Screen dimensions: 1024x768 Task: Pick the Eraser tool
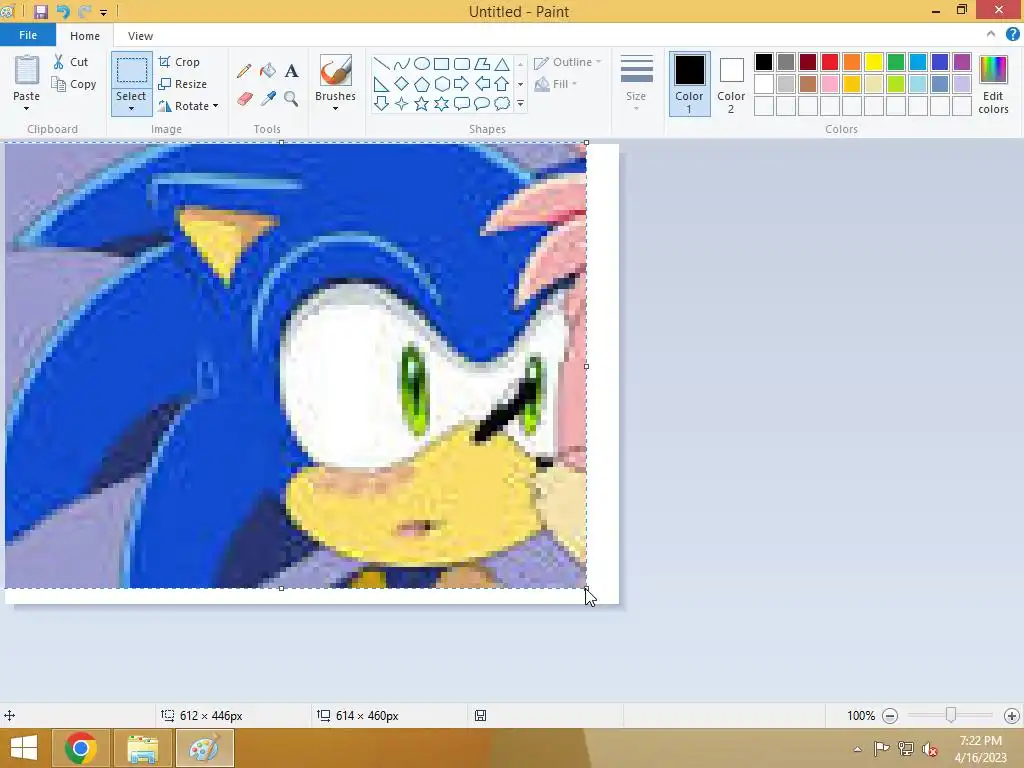(x=244, y=99)
